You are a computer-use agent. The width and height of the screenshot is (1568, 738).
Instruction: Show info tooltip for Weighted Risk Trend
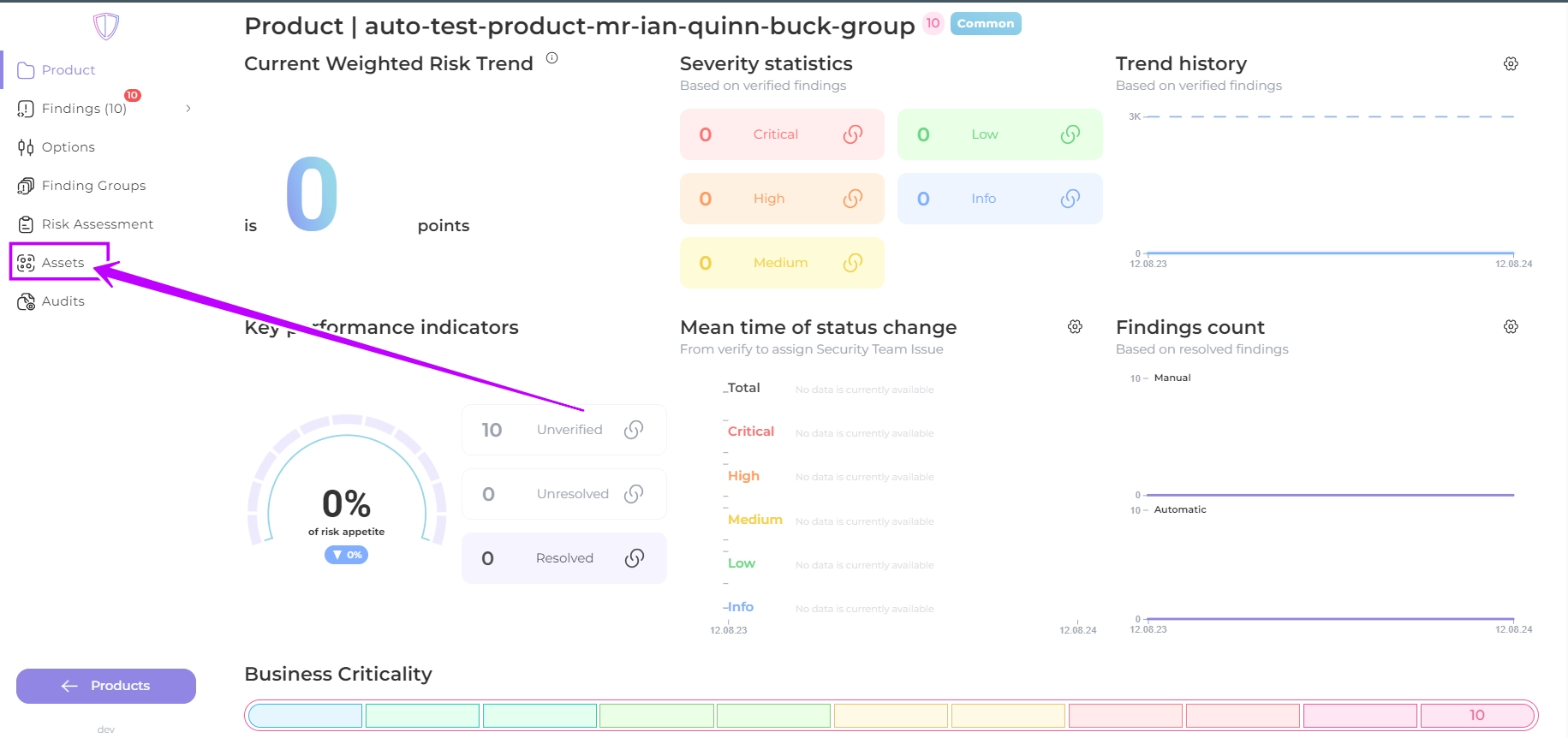point(552,58)
